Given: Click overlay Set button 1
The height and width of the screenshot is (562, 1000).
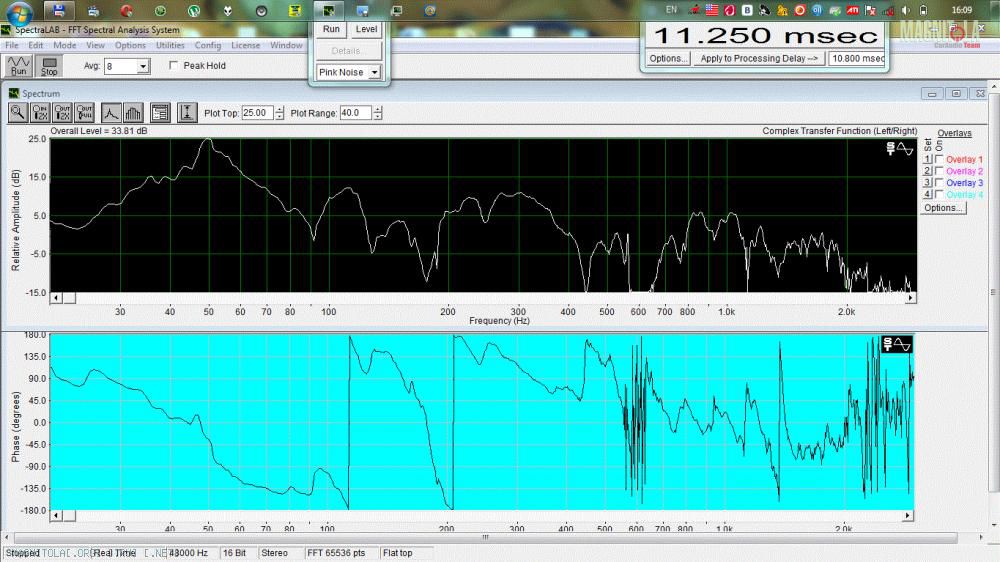Looking at the screenshot, I should 927,159.
